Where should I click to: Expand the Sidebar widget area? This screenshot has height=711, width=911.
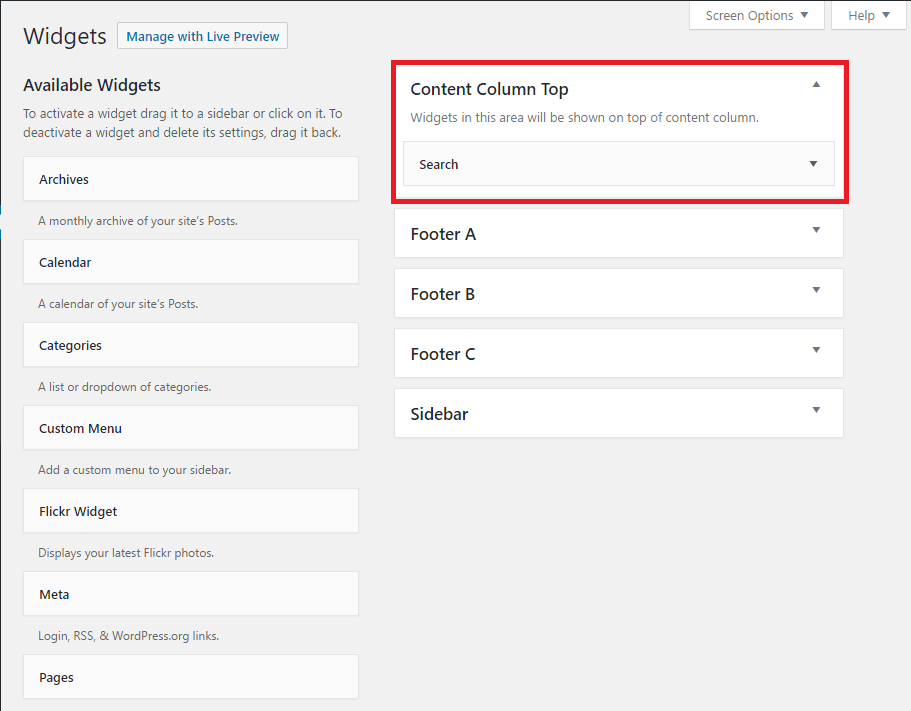[x=816, y=411]
